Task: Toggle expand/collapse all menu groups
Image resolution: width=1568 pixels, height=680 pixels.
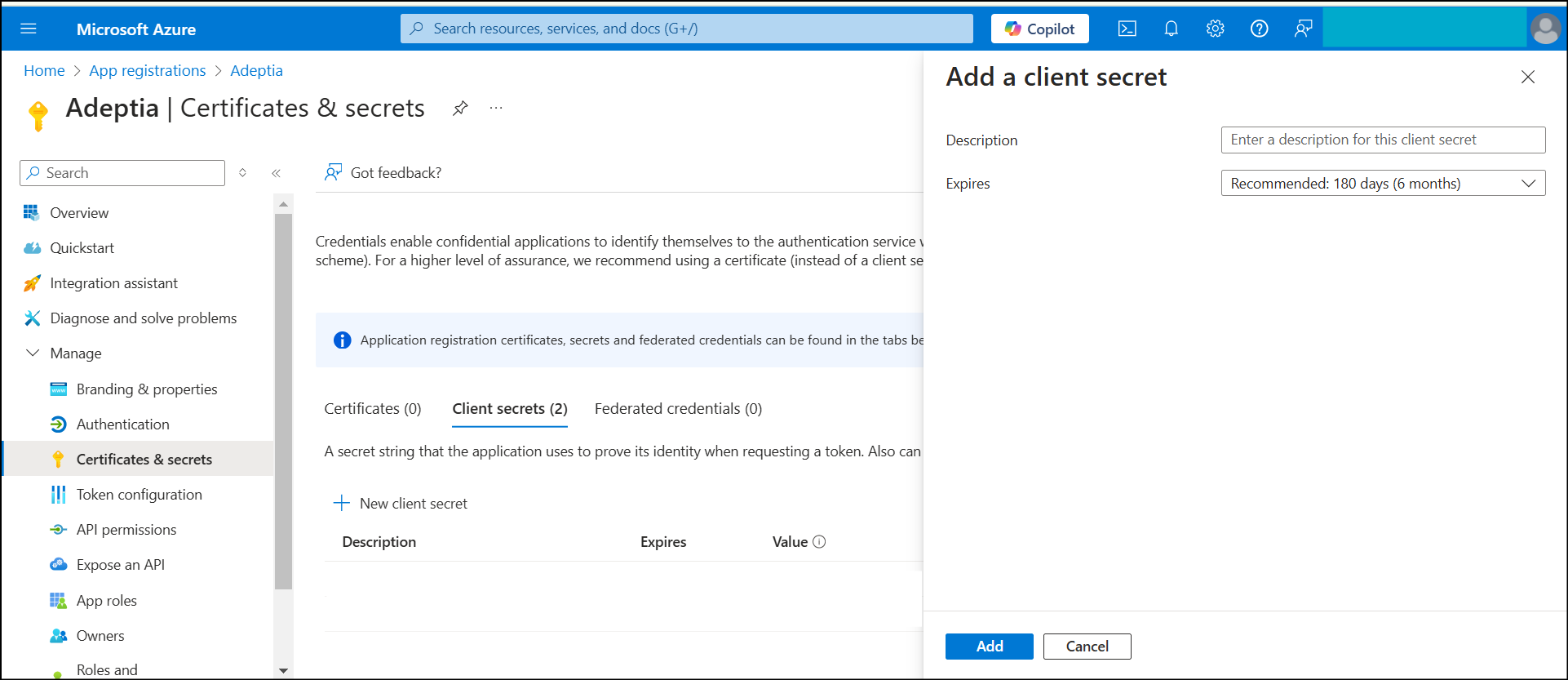Action: 242,173
